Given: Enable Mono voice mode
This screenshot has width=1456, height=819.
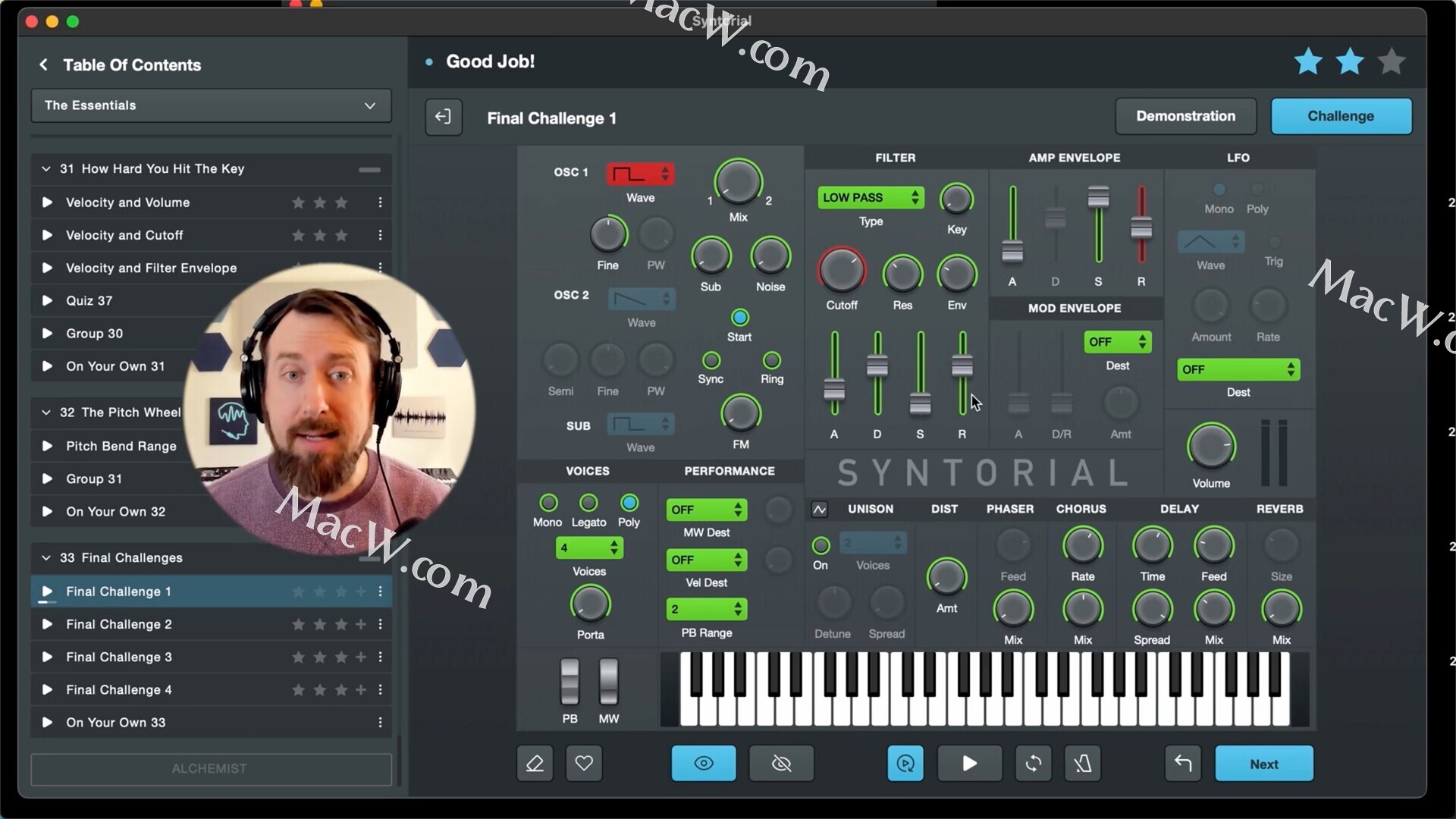Looking at the screenshot, I should (x=548, y=503).
